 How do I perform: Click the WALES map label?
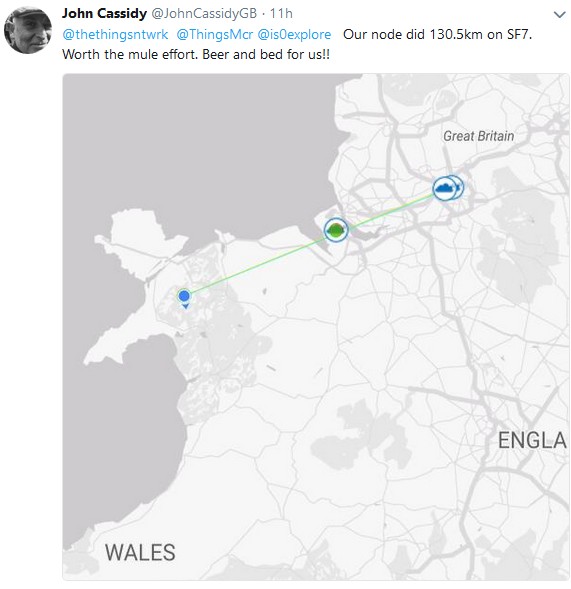(140, 553)
